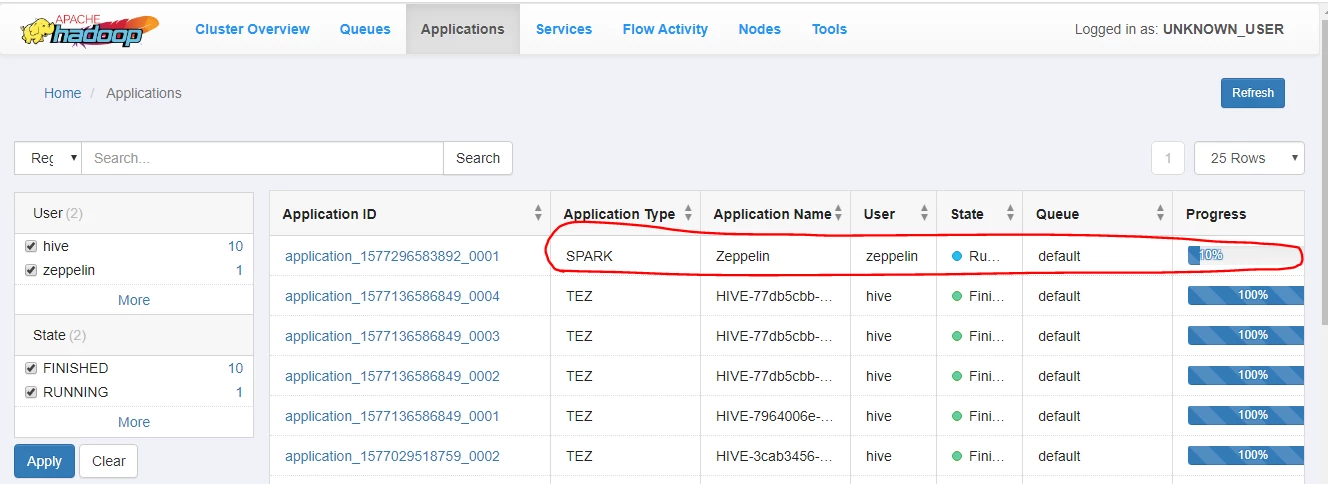Click green state dot of application_1577136586849_0003
This screenshot has width=1328, height=484.
click(957, 336)
